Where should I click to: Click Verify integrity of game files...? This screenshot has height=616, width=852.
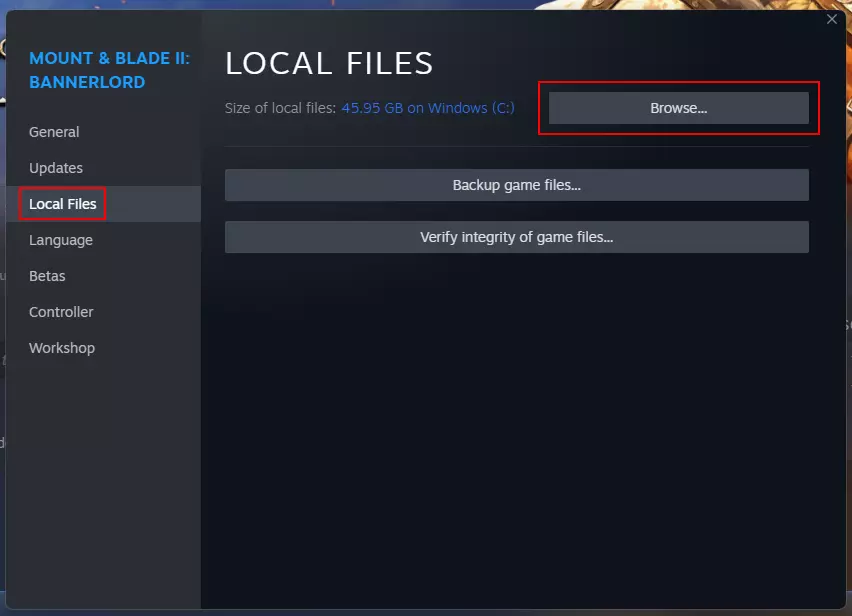pyautogui.click(x=517, y=237)
